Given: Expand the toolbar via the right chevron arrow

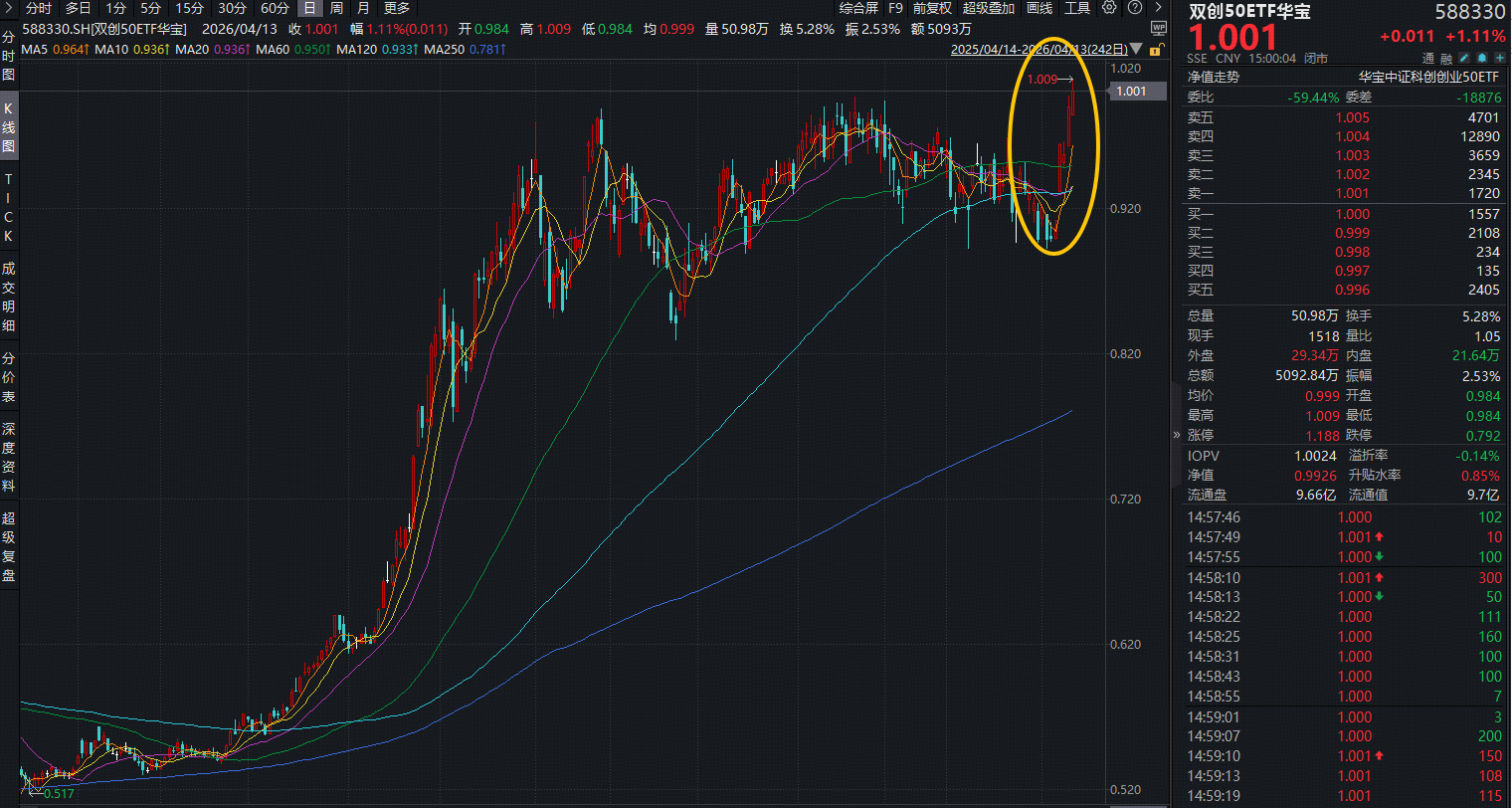Looking at the screenshot, I should point(1158,7).
